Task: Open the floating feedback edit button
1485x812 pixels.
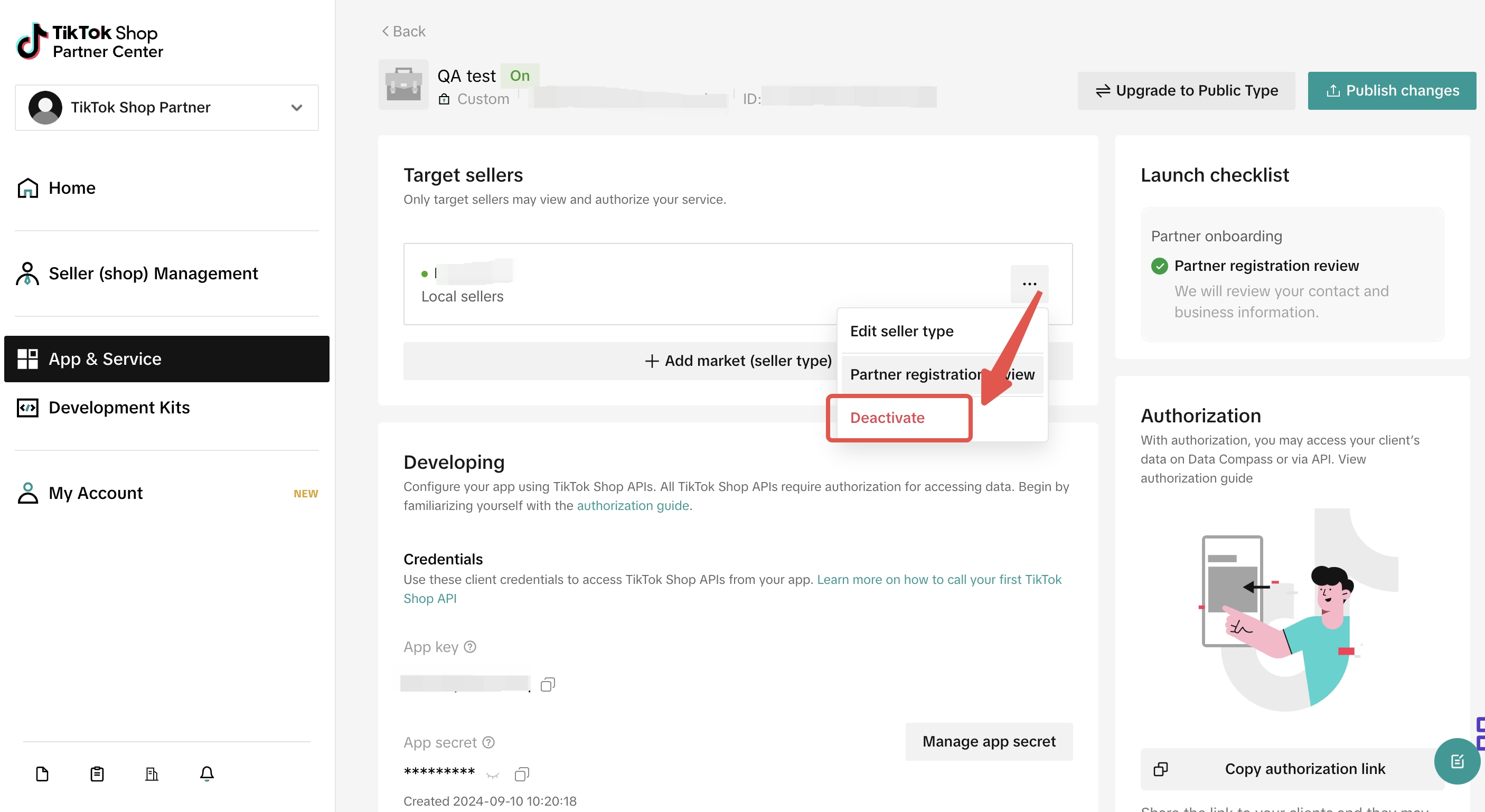Action: click(1458, 761)
